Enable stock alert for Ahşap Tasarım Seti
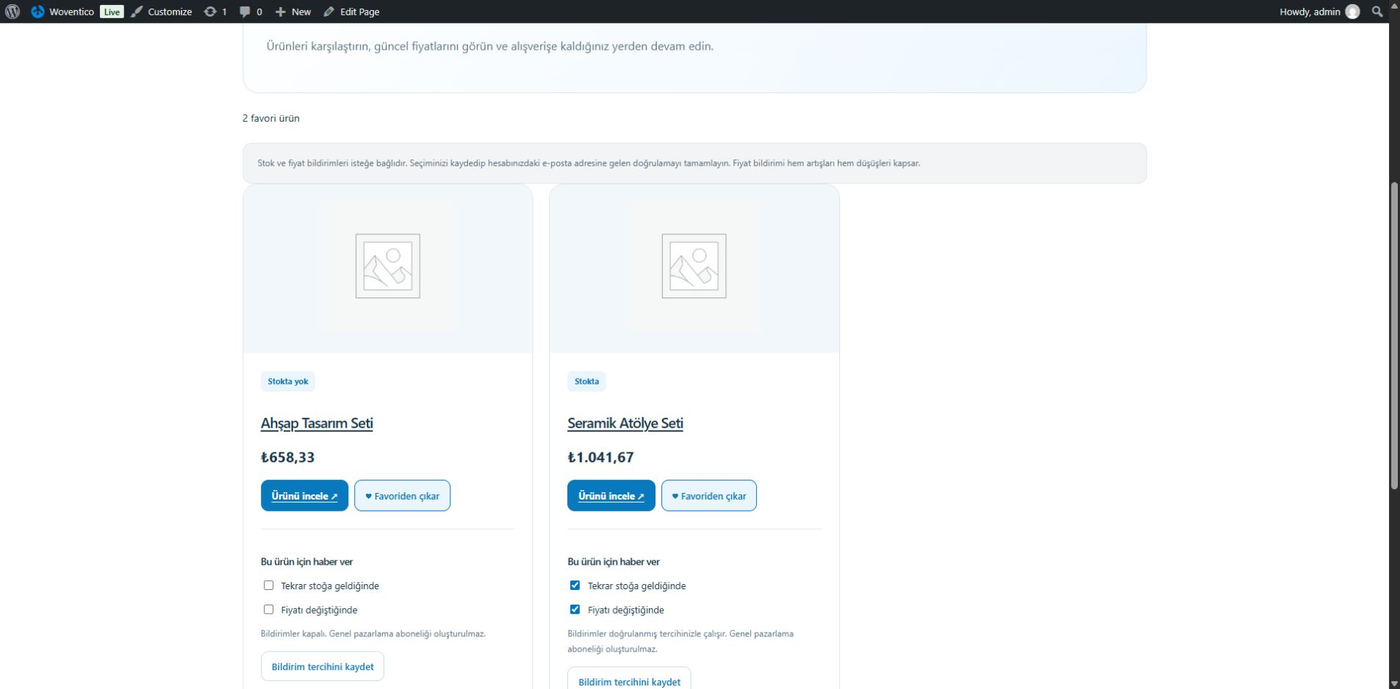1400x689 pixels. [x=268, y=586]
